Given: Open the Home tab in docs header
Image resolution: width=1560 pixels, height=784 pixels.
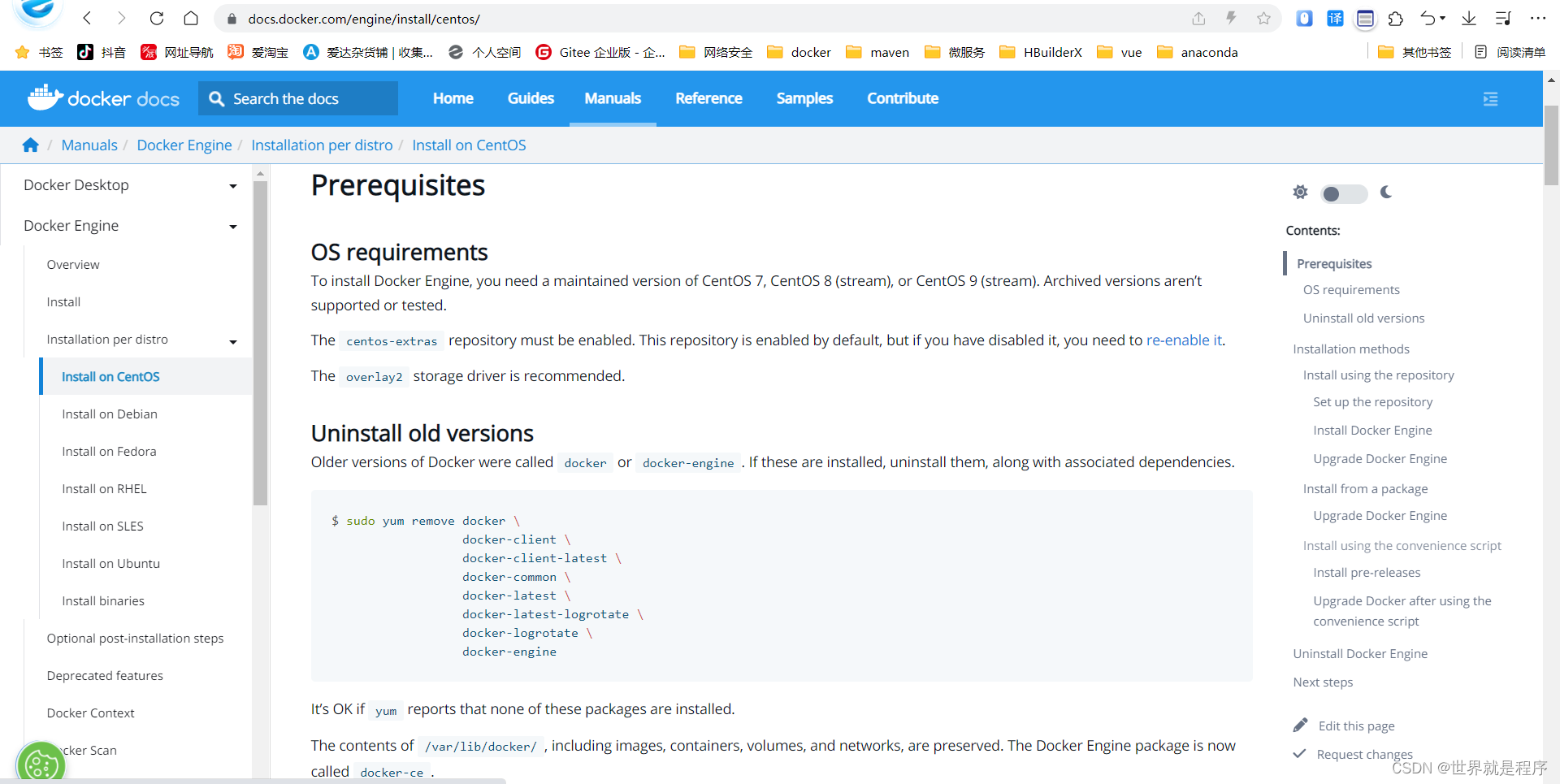Looking at the screenshot, I should click(x=453, y=98).
